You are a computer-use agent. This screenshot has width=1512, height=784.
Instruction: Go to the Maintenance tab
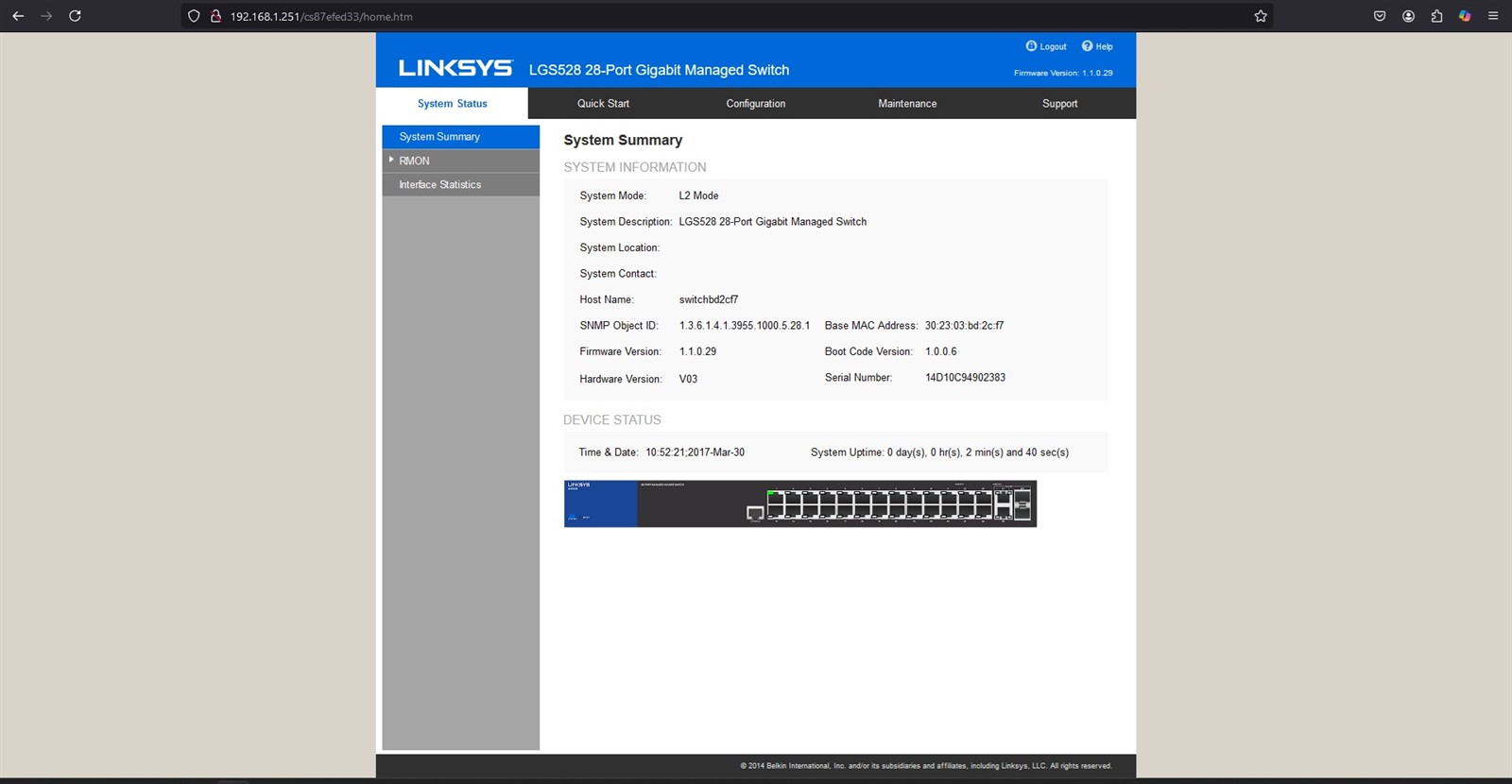(x=907, y=104)
